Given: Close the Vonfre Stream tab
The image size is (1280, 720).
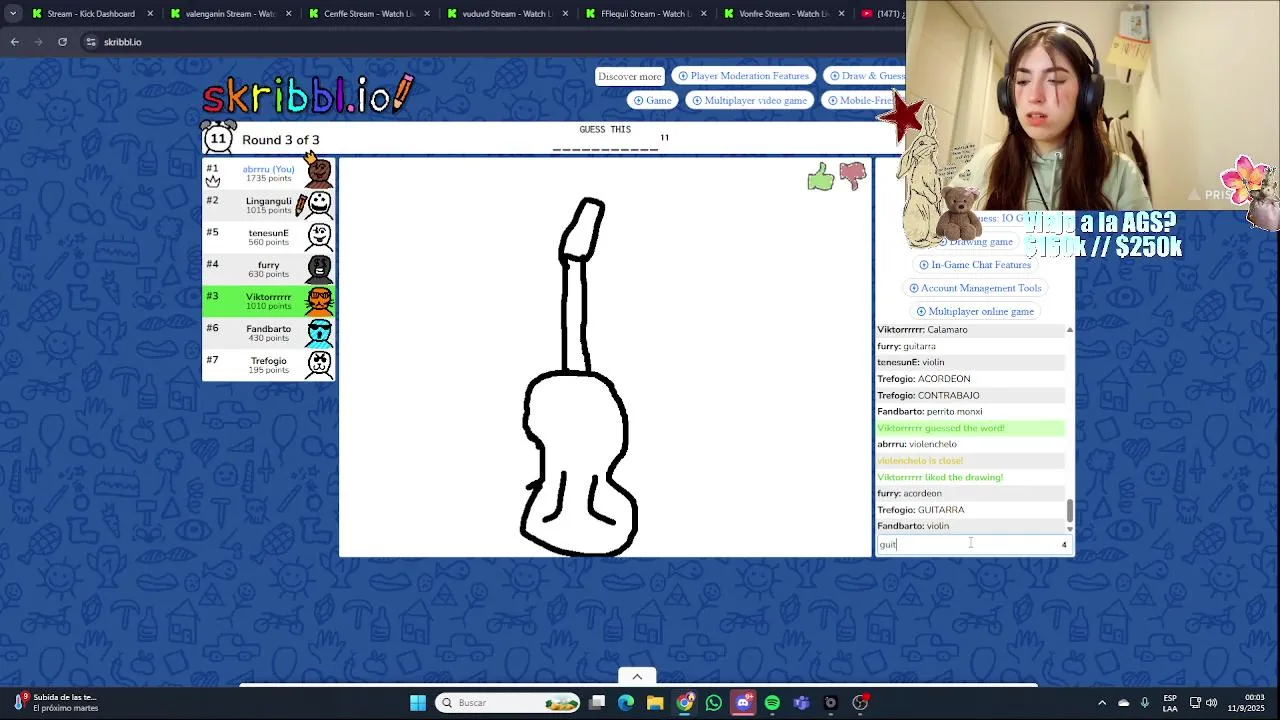Looking at the screenshot, I should pyautogui.click(x=841, y=14).
